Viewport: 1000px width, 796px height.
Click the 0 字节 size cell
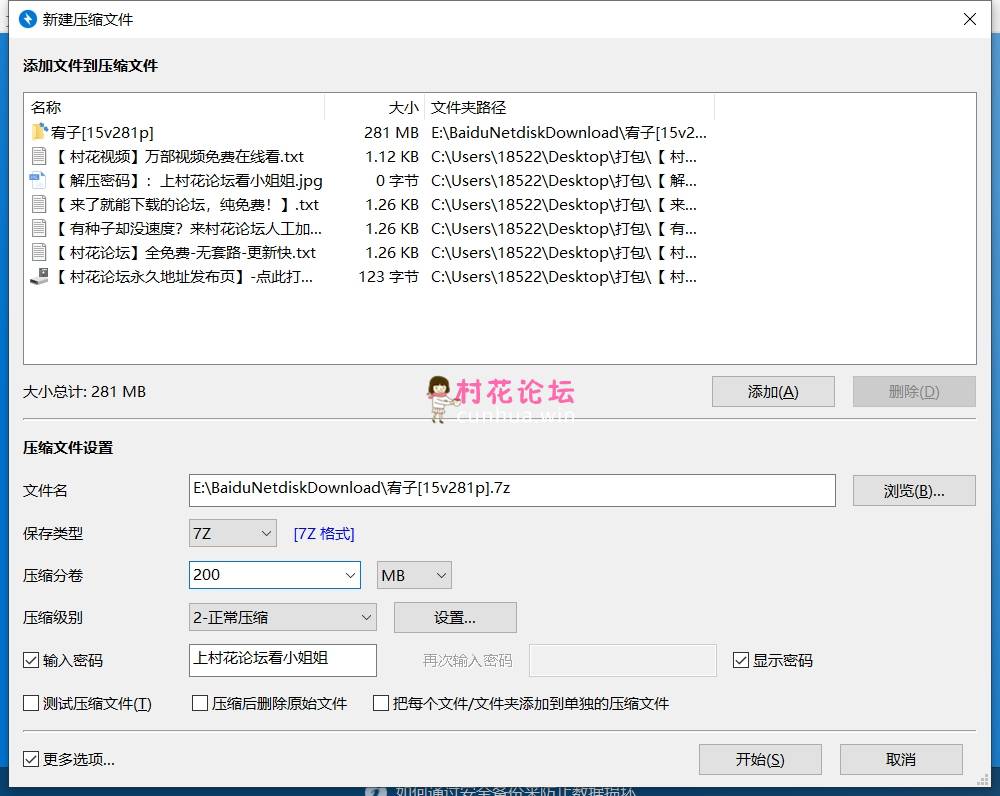tap(397, 181)
